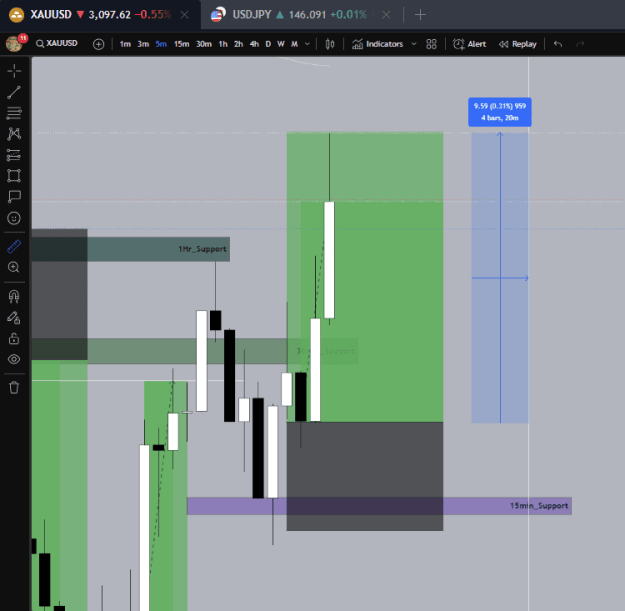Click the redo arrow
625x611 pixels.
580,44
